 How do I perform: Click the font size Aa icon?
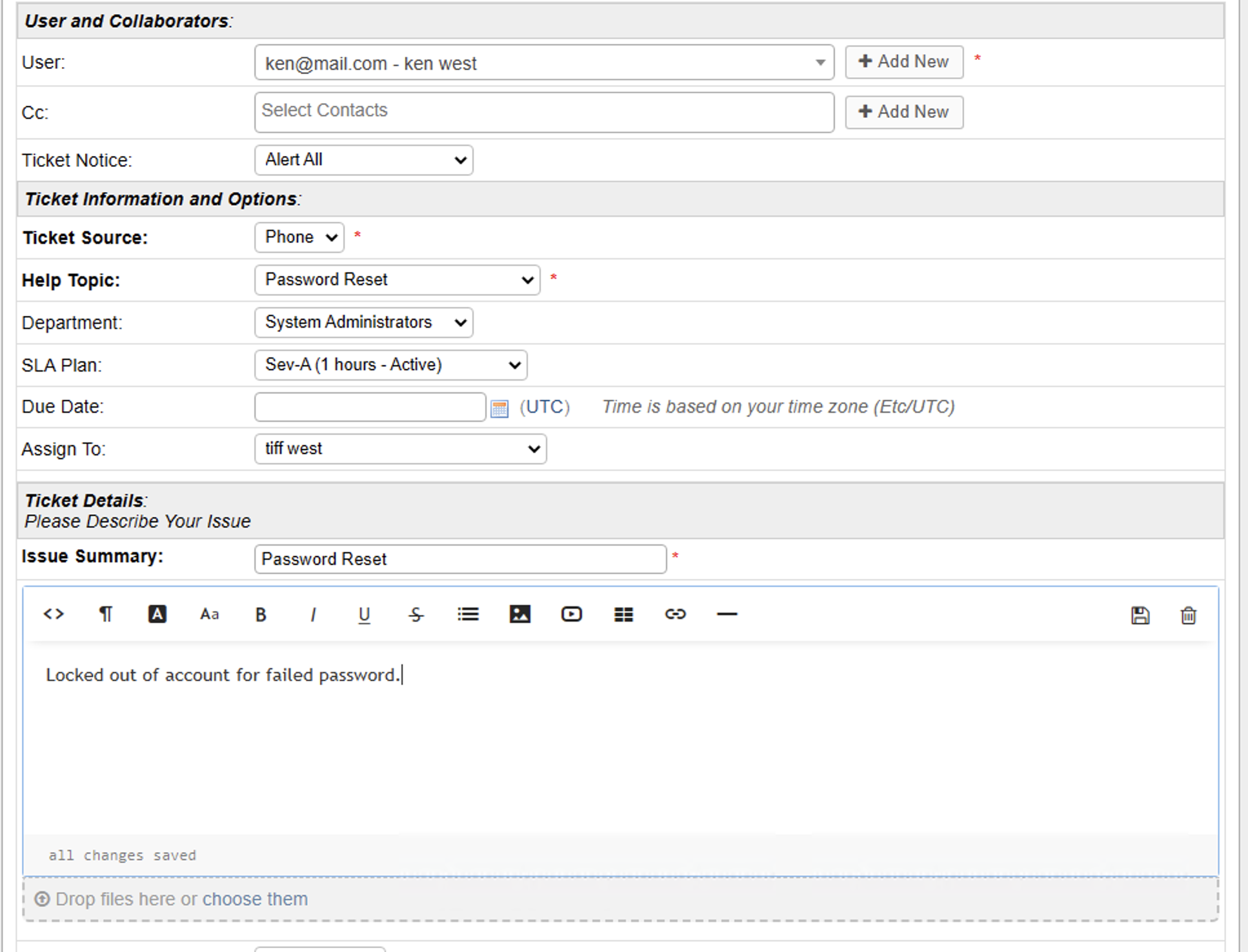pos(209,614)
